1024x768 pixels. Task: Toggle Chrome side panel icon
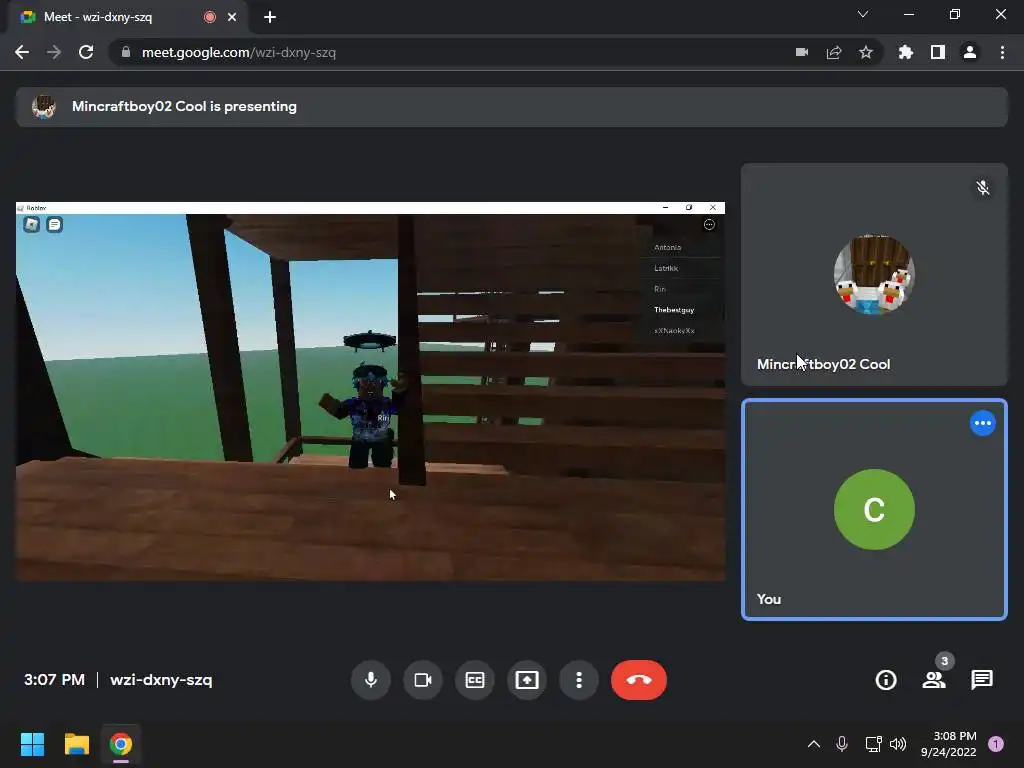pyautogui.click(x=938, y=52)
